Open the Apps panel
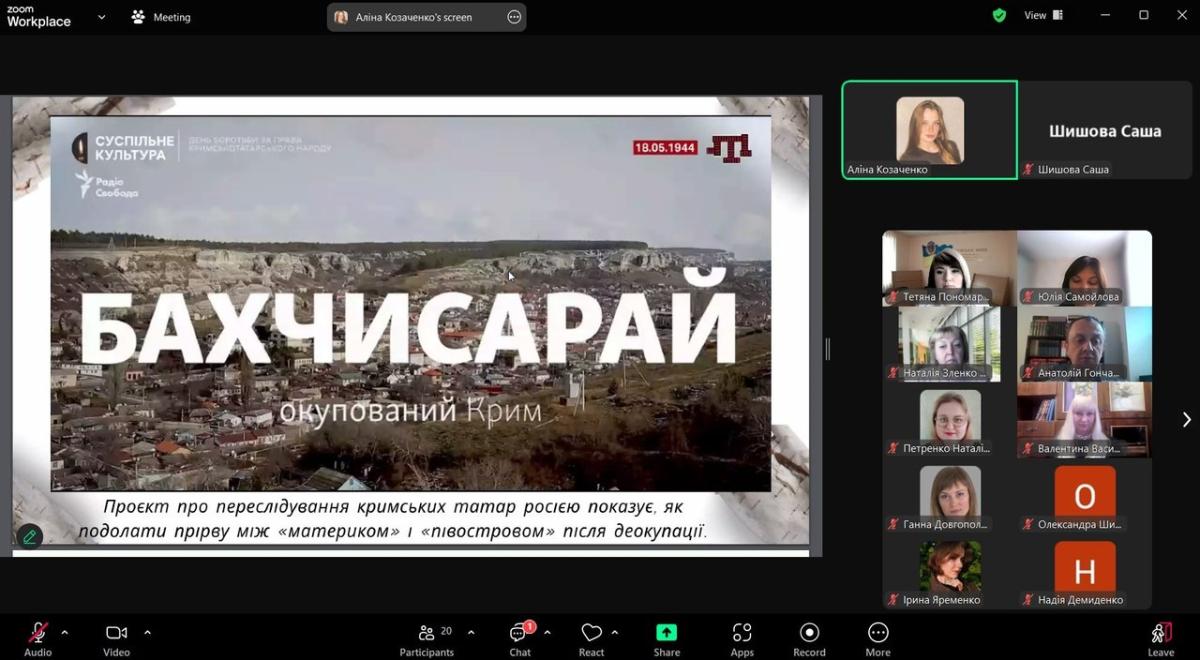The height and width of the screenshot is (660, 1200). (742, 637)
